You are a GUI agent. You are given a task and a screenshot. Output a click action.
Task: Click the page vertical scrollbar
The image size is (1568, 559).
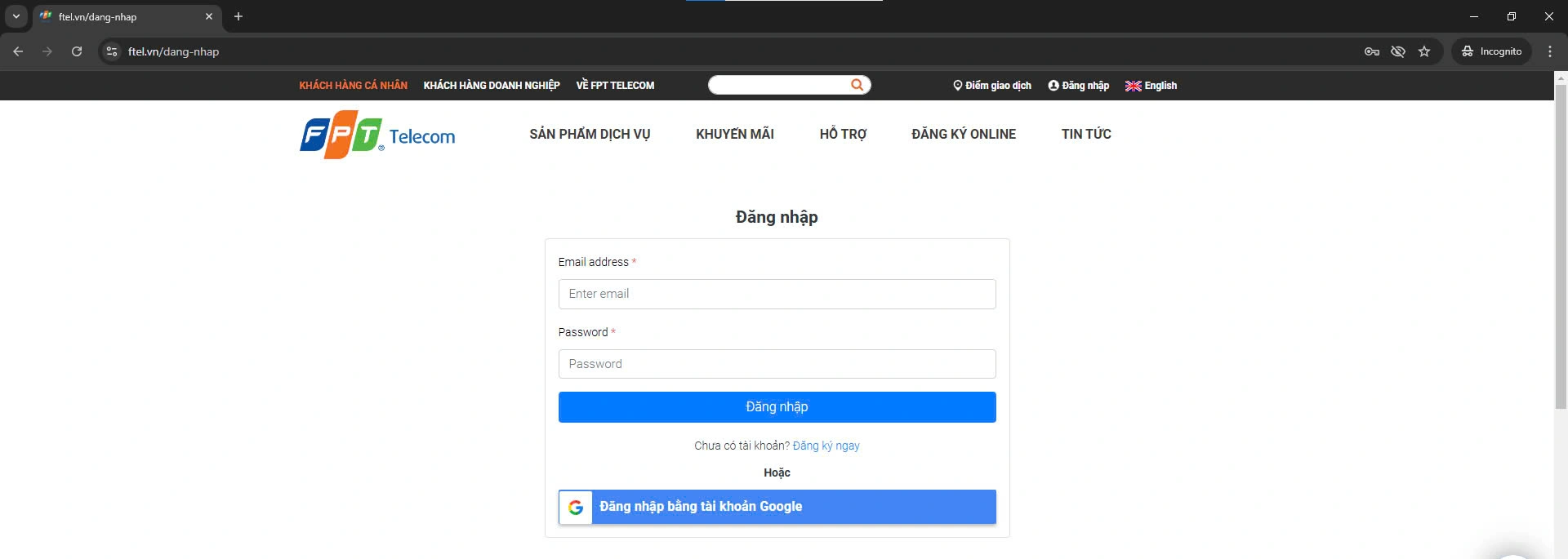1561,245
